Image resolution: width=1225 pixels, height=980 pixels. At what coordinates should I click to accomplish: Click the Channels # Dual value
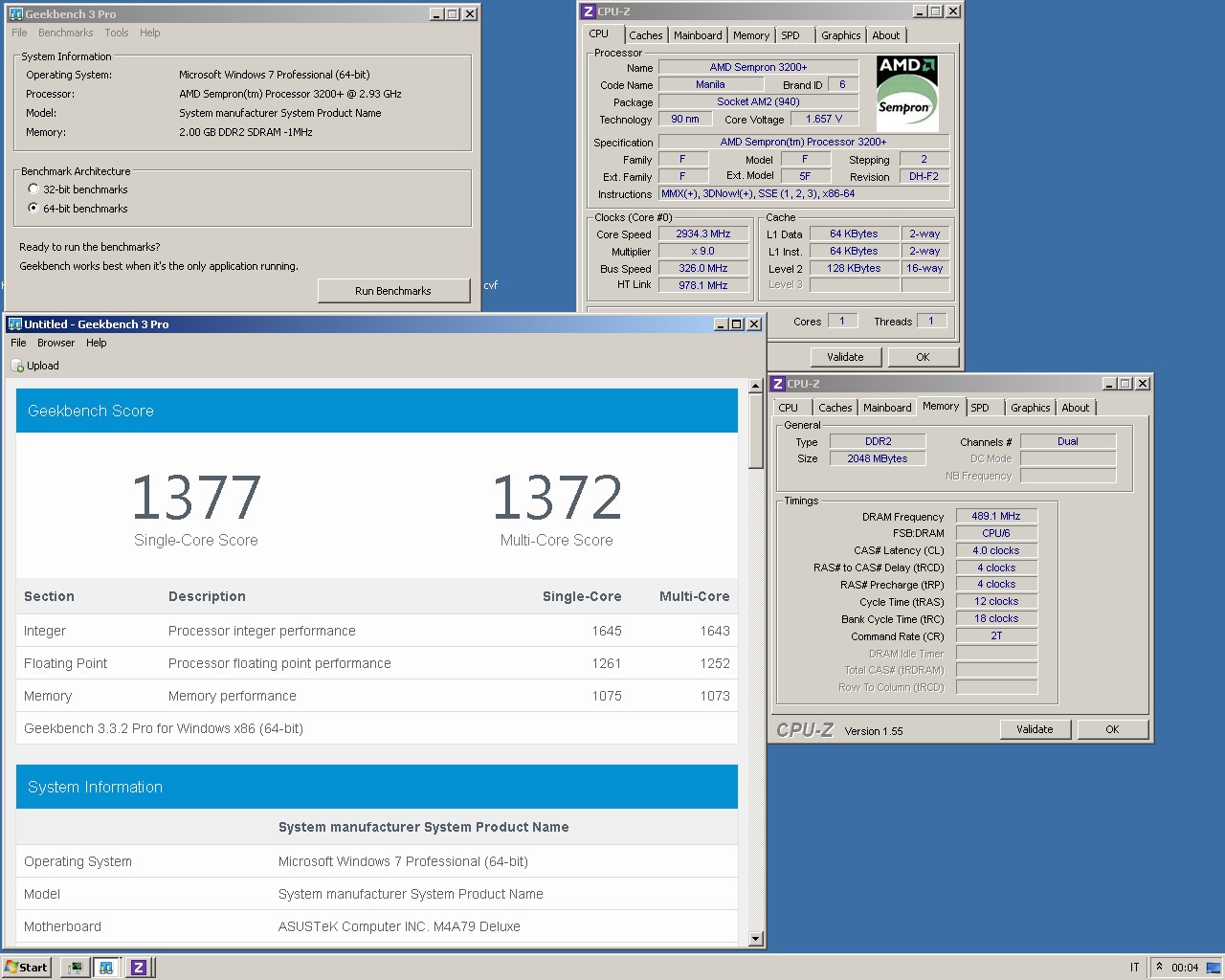tap(1068, 441)
